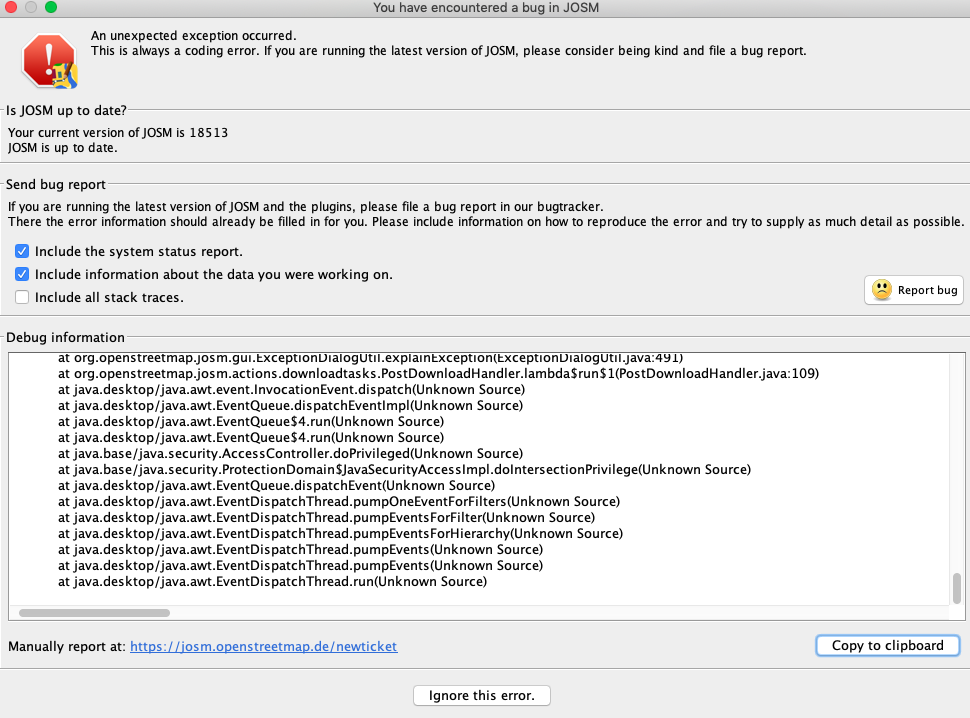
Task: Click the AccessController.doPrivileged stack line
Action: [x=290, y=454]
